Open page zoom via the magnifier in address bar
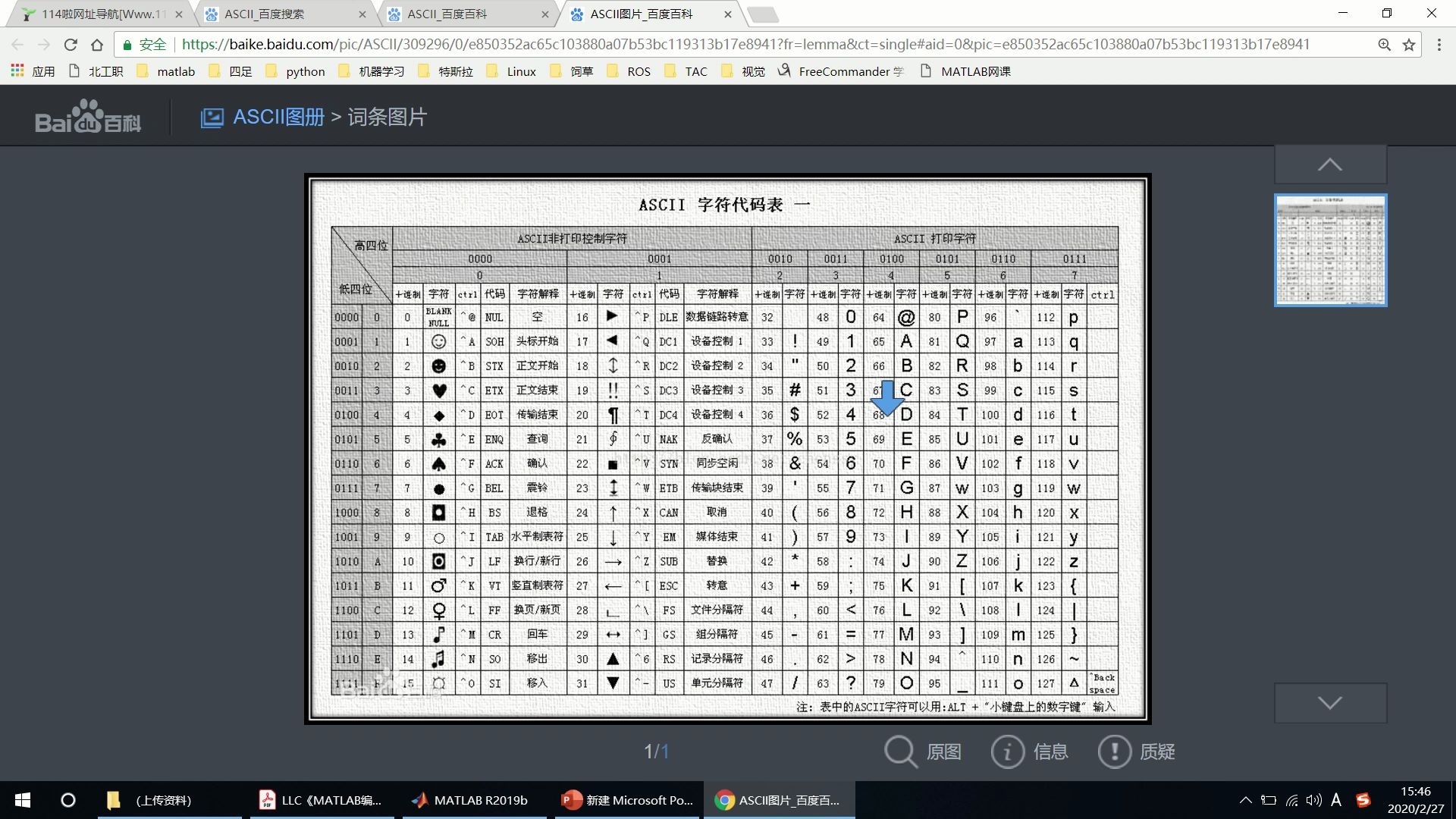1456x819 pixels. coord(1384,44)
